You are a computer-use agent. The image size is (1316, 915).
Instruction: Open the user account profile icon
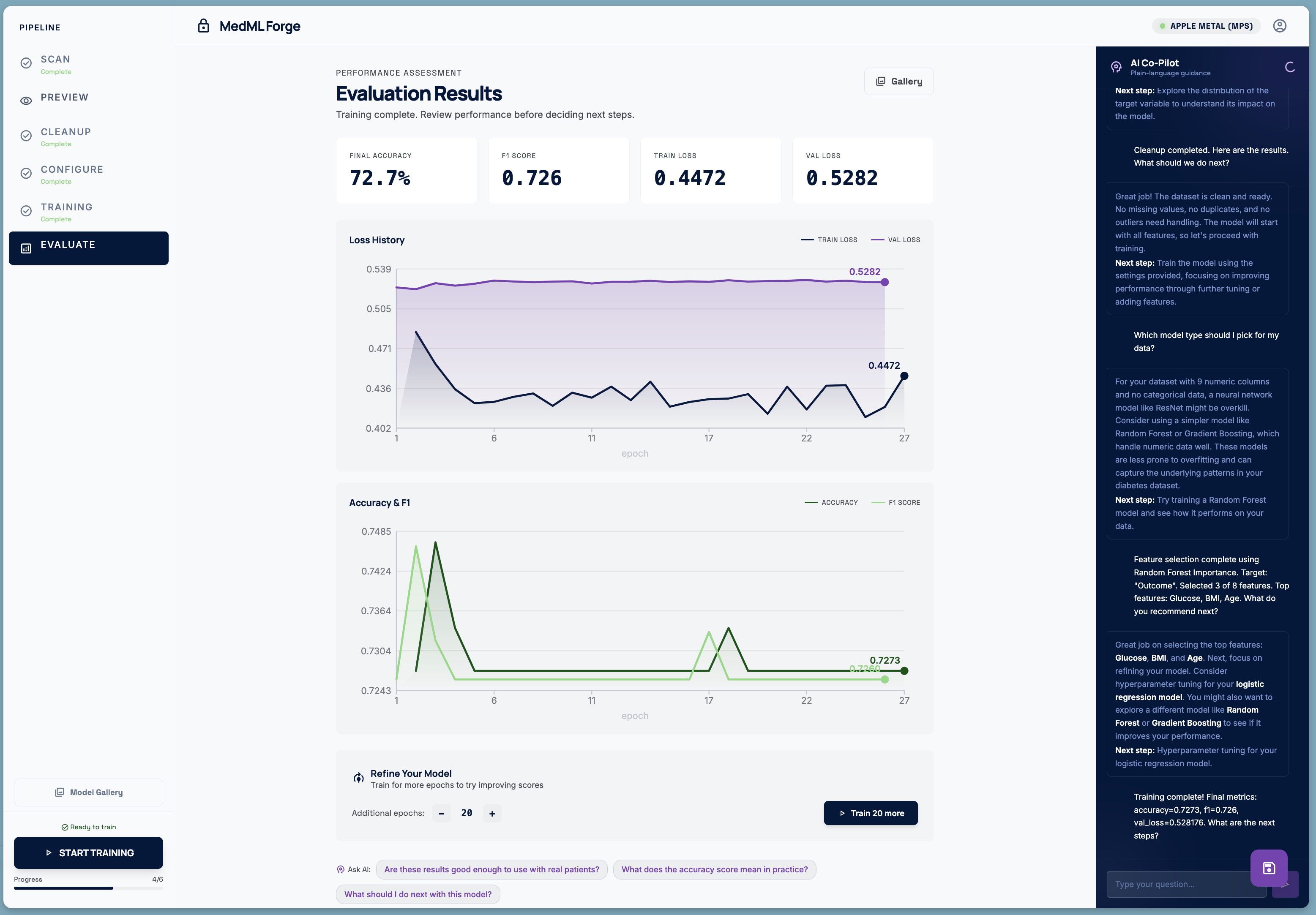pyautogui.click(x=1279, y=26)
